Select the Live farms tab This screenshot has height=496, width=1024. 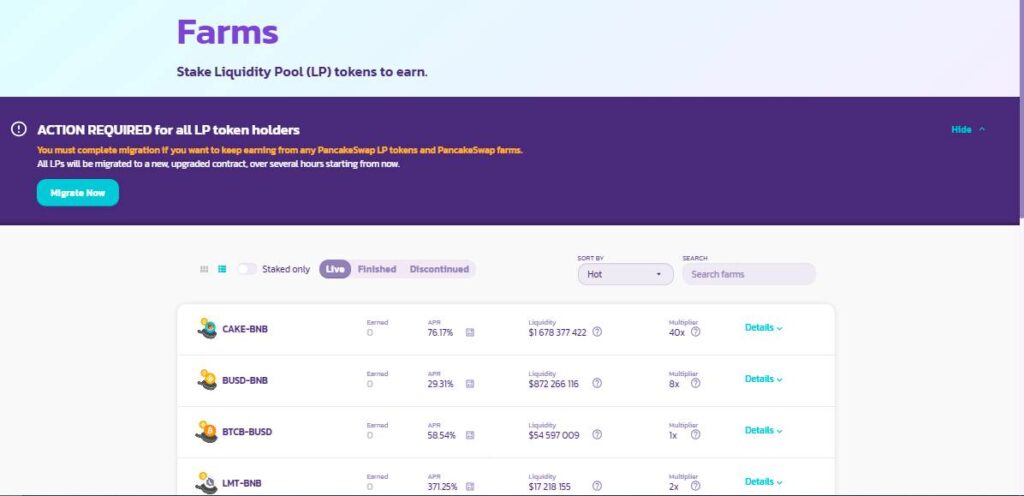point(335,269)
